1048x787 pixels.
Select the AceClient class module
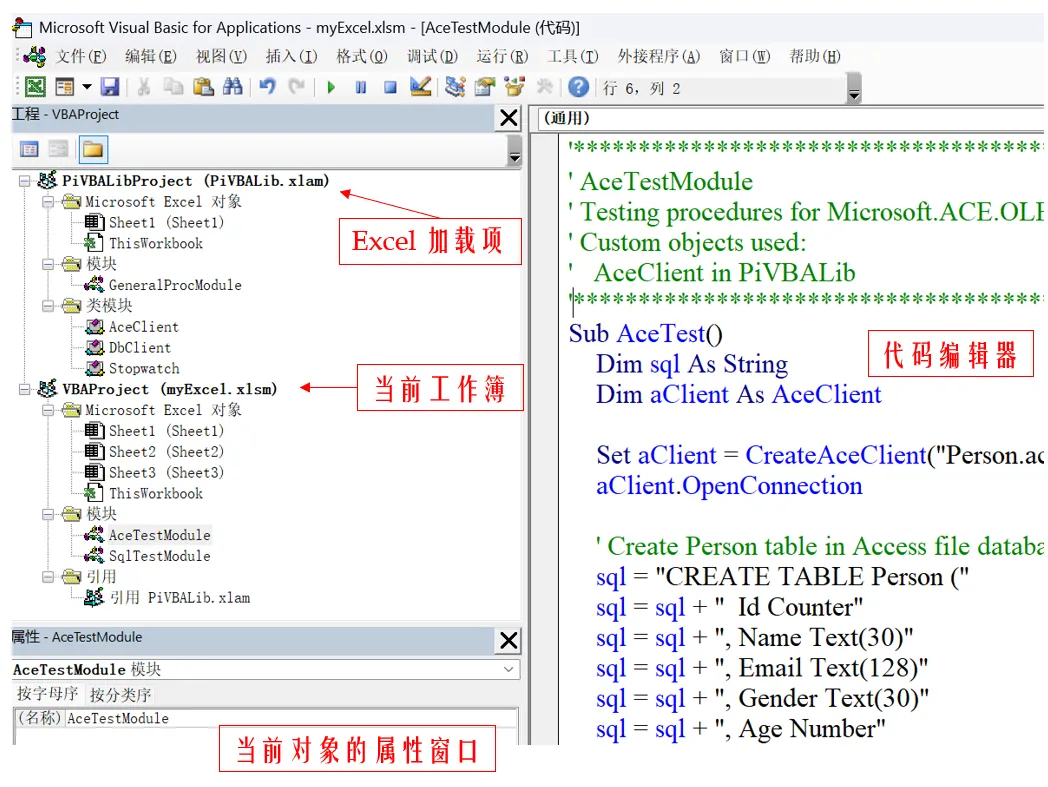pos(144,327)
